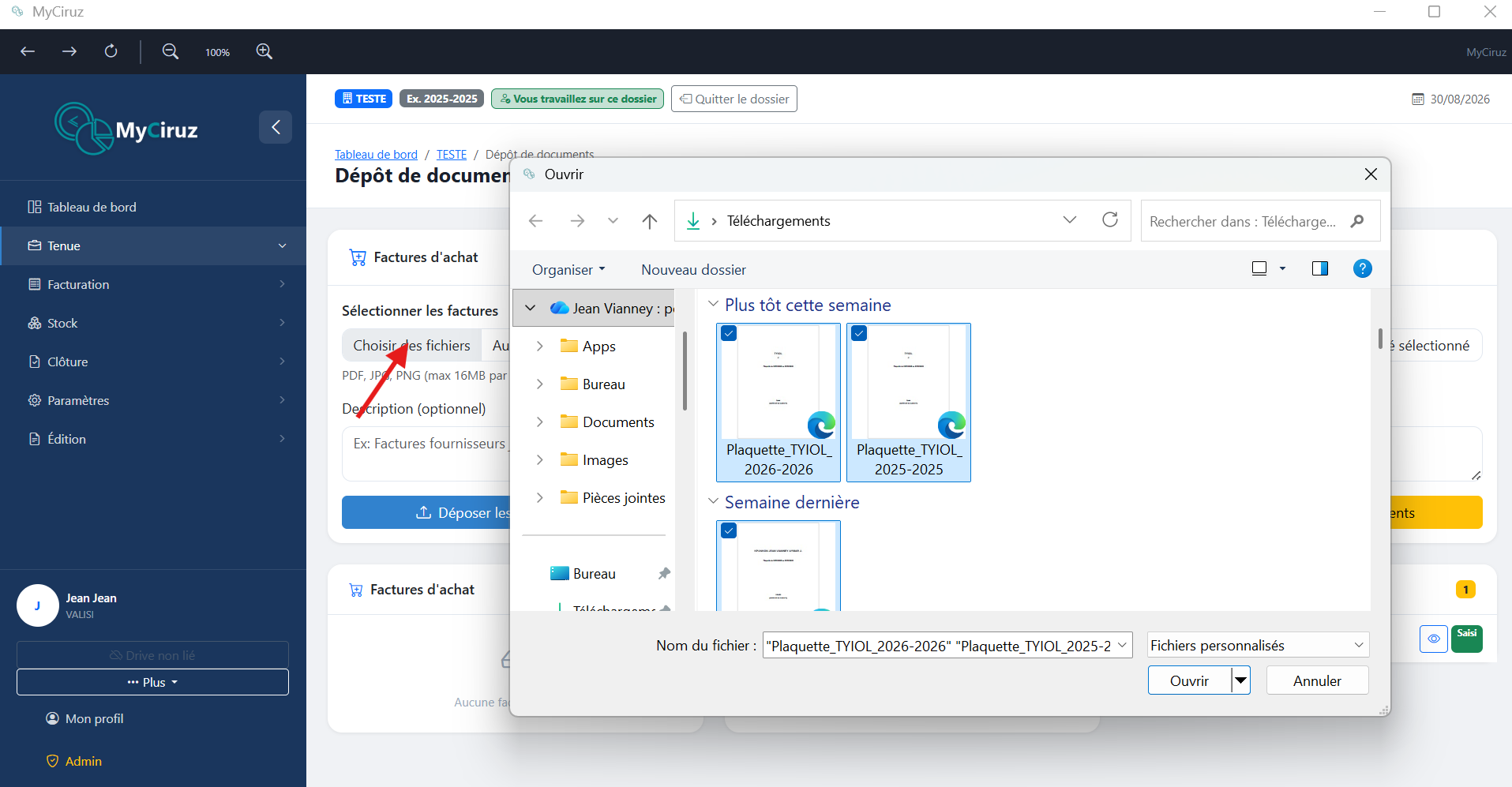The image size is (1512, 787).
Task: Refresh the Téléchargements folder listing
Action: 1110,219
